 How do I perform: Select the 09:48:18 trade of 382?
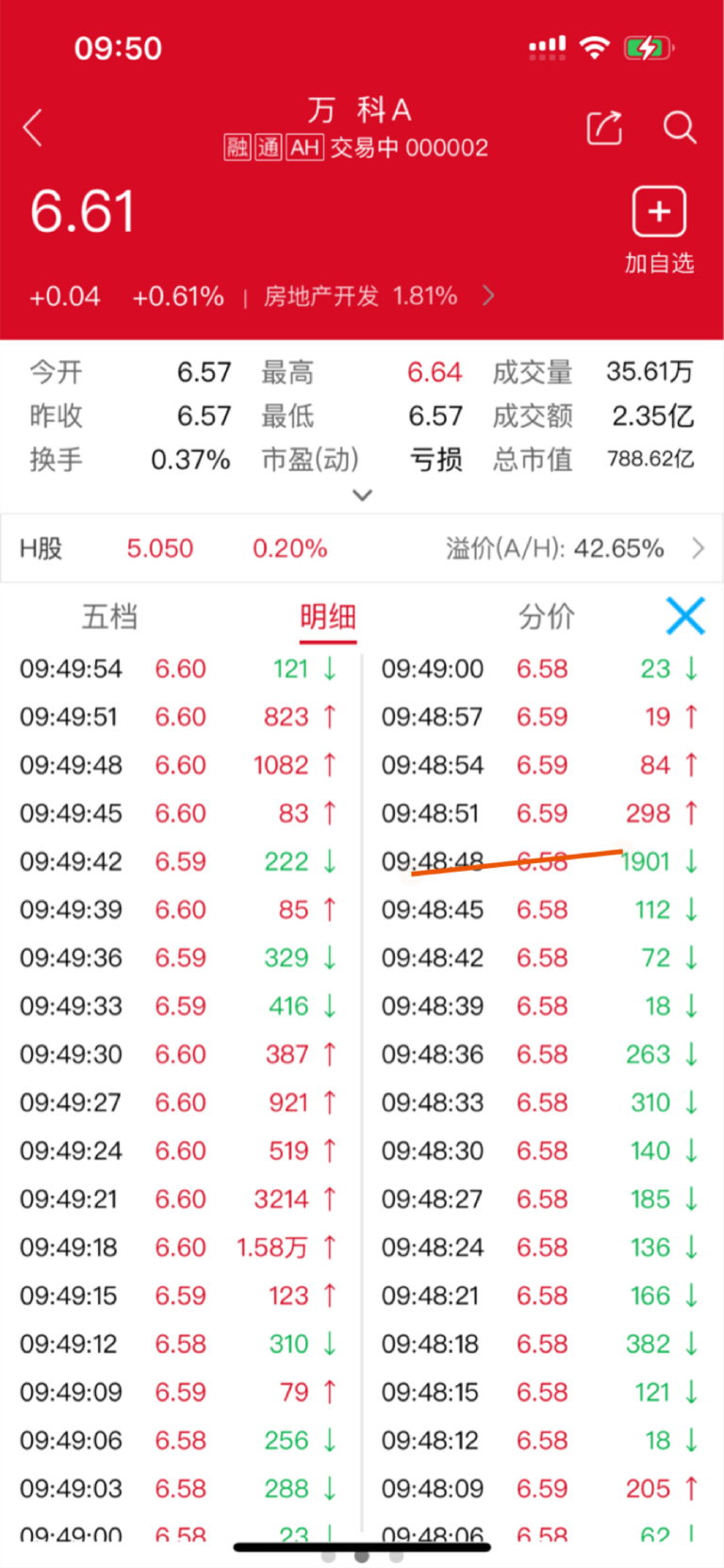point(540,1344)
